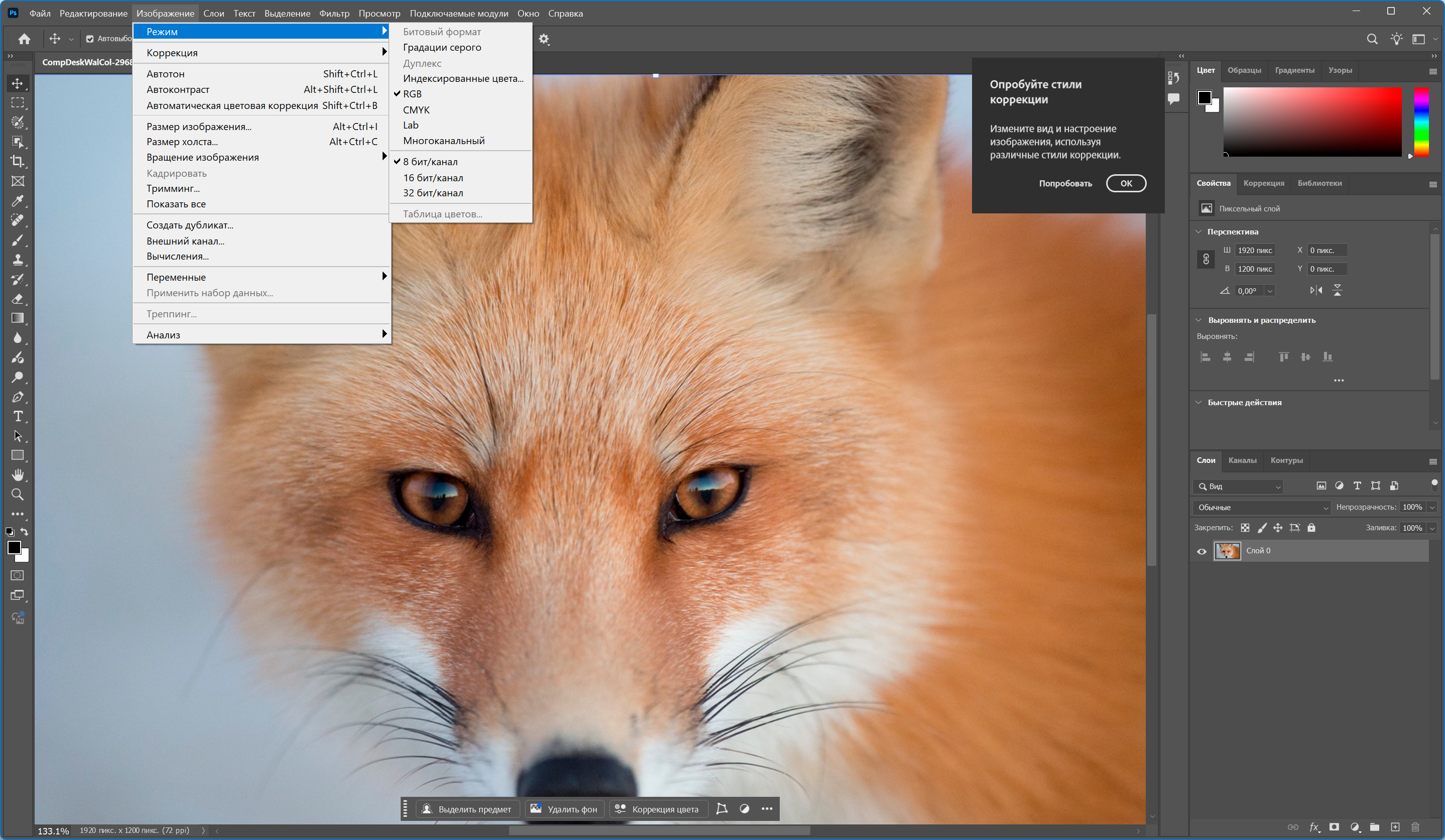The image size is (1445, 840).
Task: Switch to the Каналы tab
Action: [1242, 460]
